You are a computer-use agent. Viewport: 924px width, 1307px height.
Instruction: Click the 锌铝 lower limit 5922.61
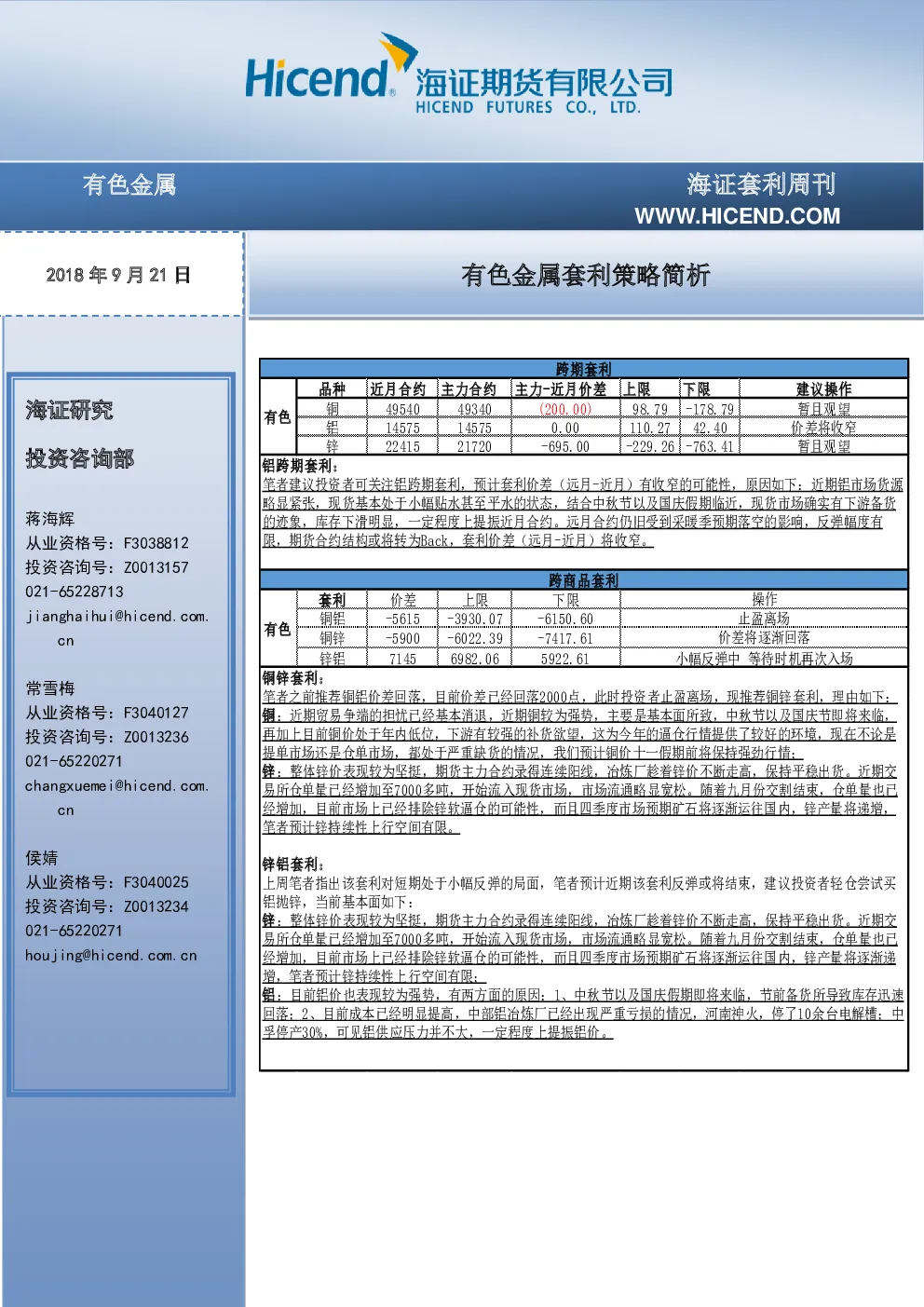click(565, 658)
